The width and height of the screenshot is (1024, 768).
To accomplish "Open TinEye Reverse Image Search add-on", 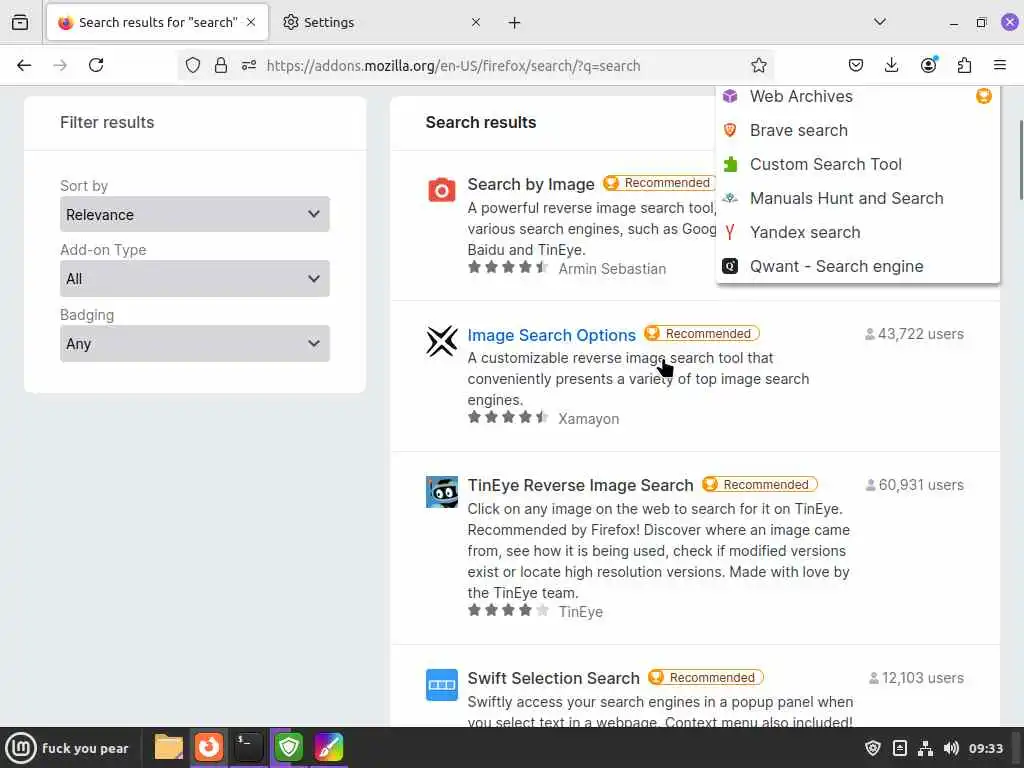I will coord(580,485).
